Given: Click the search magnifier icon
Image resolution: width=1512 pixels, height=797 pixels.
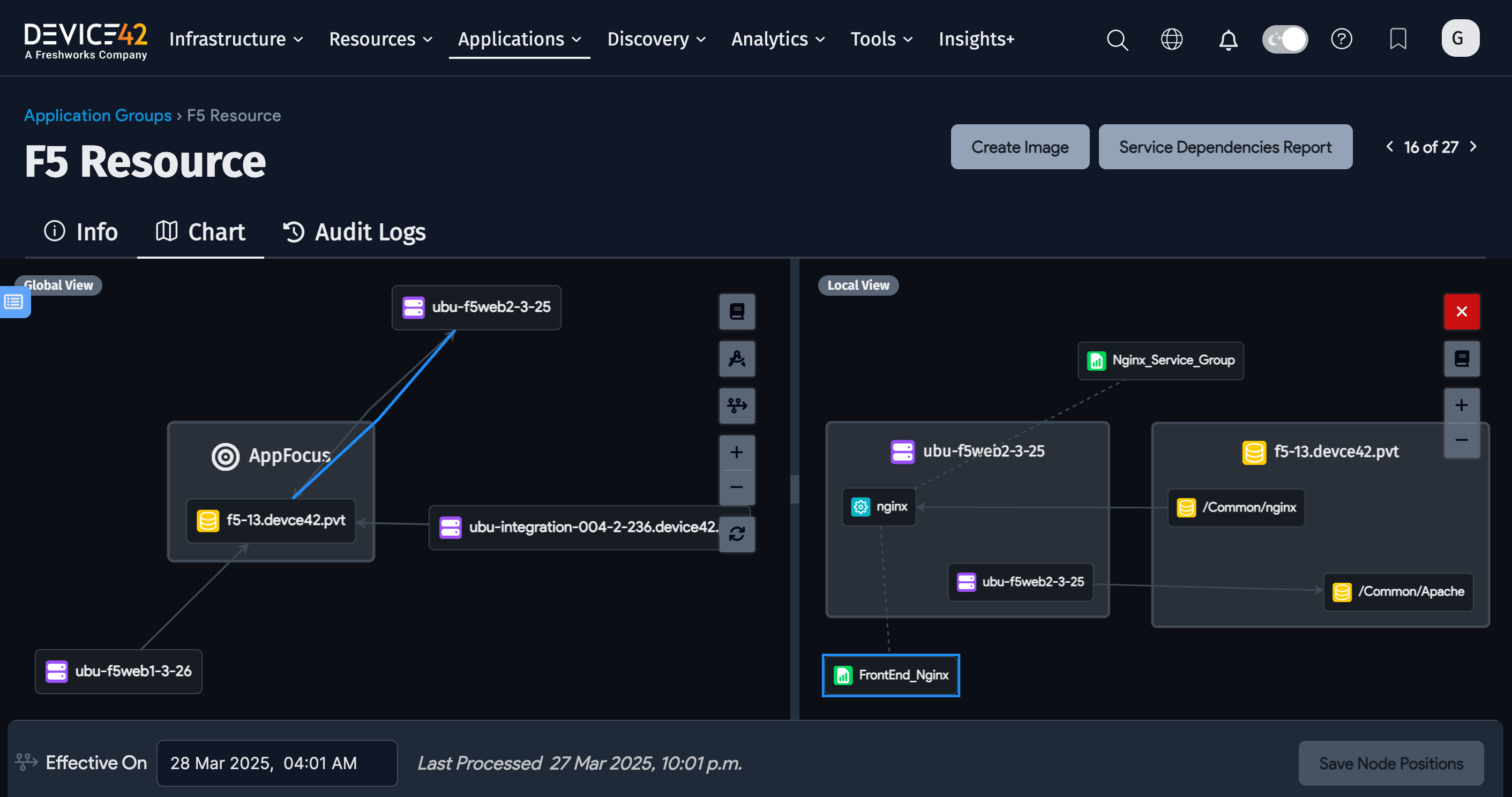Looking at the screenshot, I should [x=1117, y=39].
